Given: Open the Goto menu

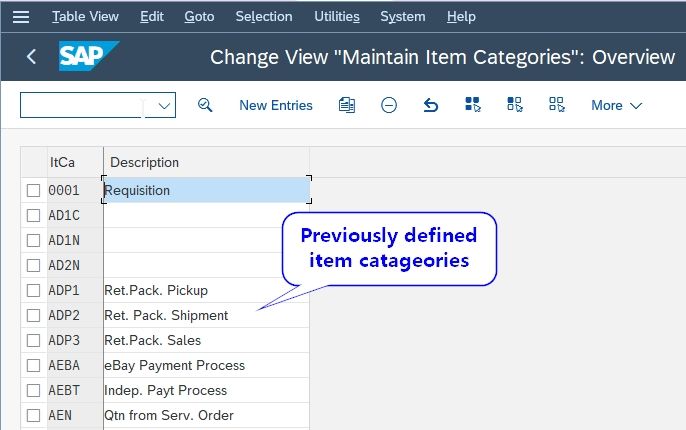Looking at the screenshot, I should click(x=199, y=17).
